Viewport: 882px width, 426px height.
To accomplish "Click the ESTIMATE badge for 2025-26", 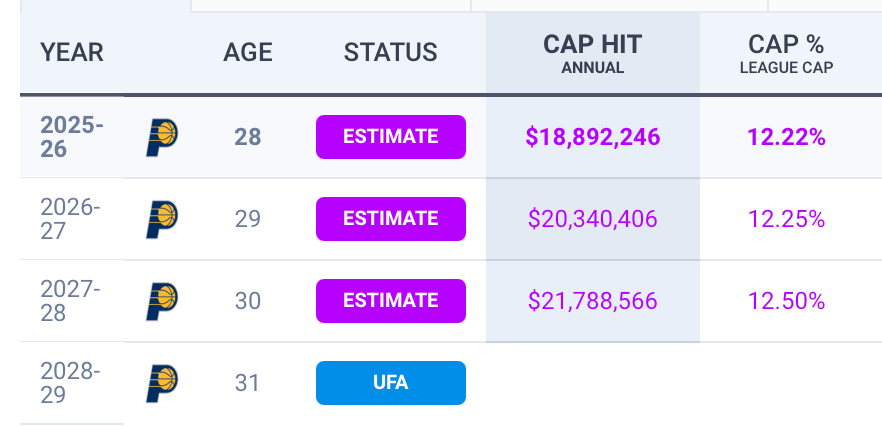I will 391,137.
